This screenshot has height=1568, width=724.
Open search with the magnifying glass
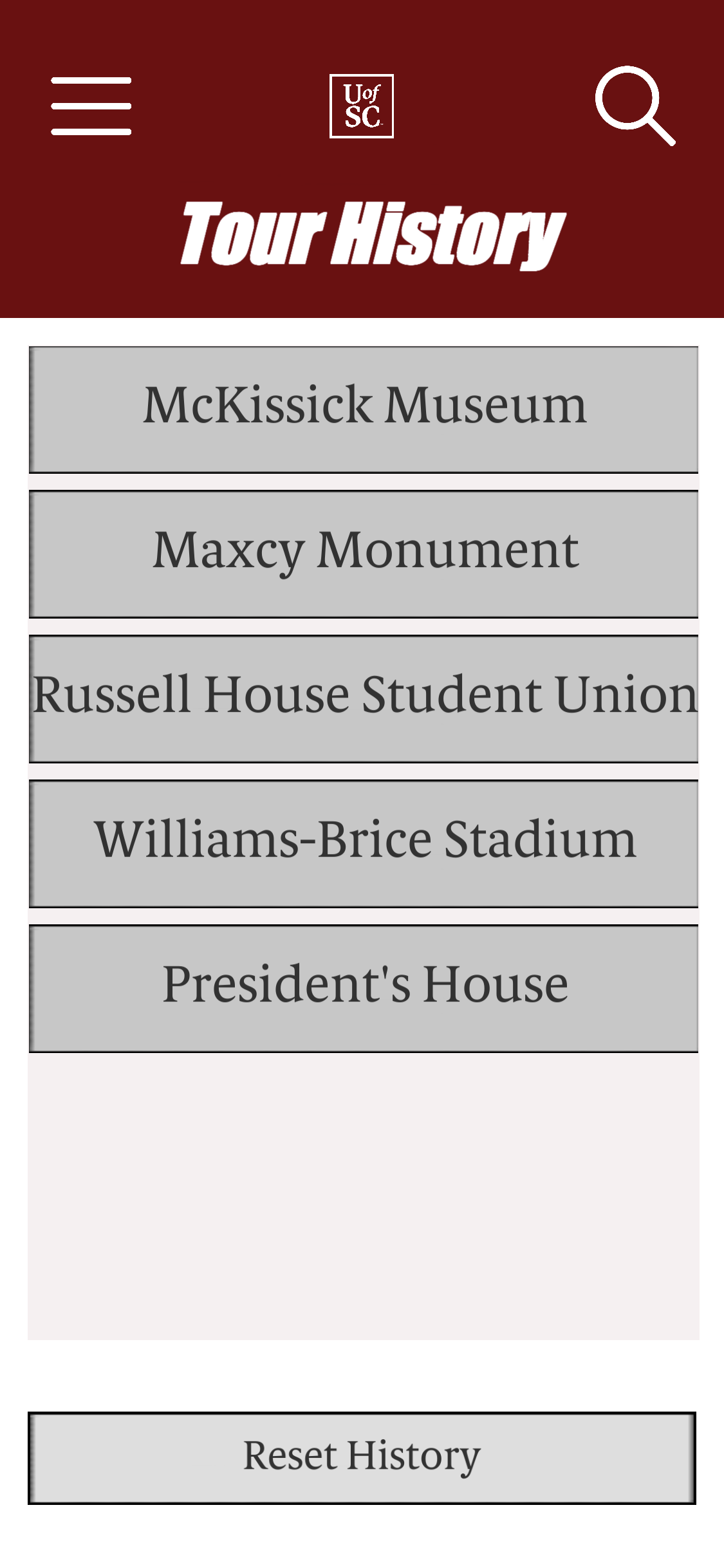pos(635,106)
